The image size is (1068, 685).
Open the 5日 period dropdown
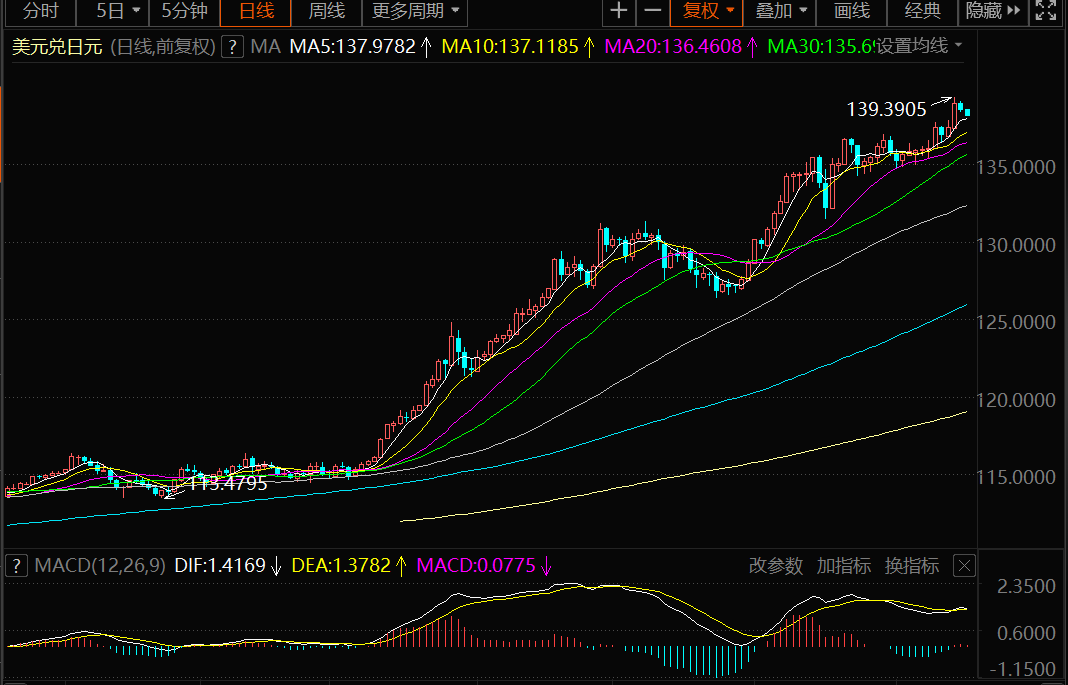pyautogui.click(x=116, y=12)
